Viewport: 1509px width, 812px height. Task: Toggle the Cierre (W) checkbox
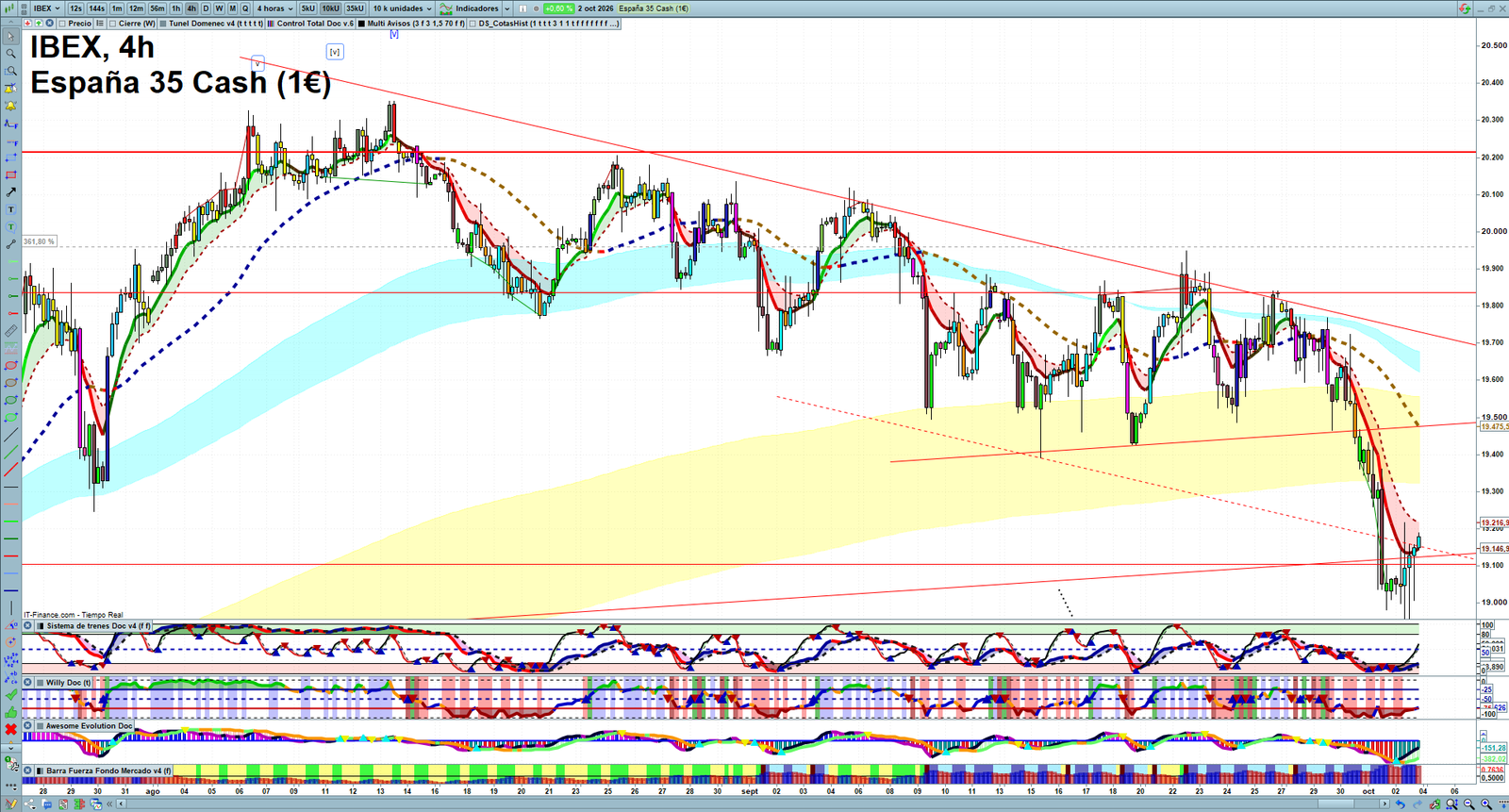point(112,23)
